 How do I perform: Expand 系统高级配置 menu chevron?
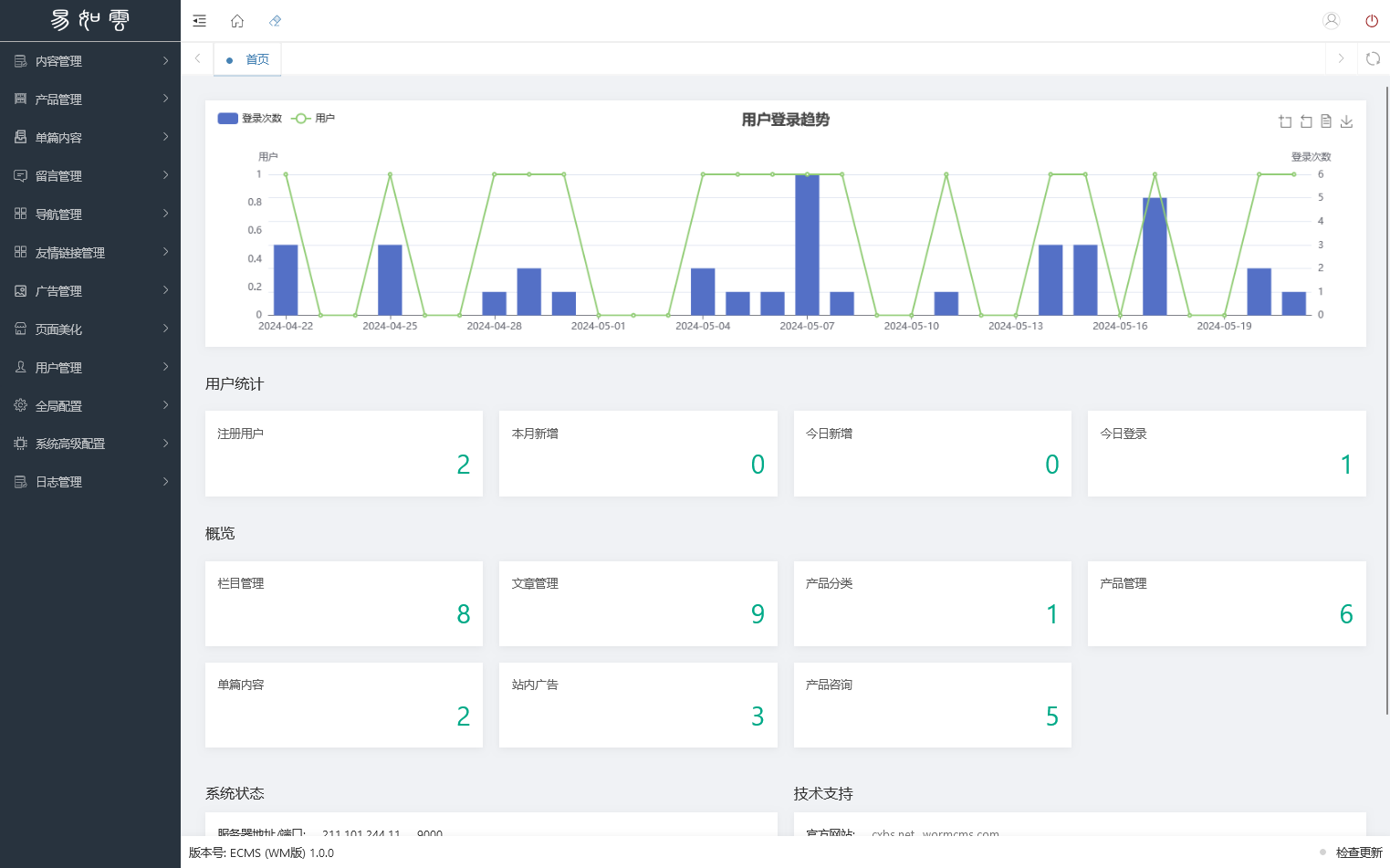(x=165, y=443)
